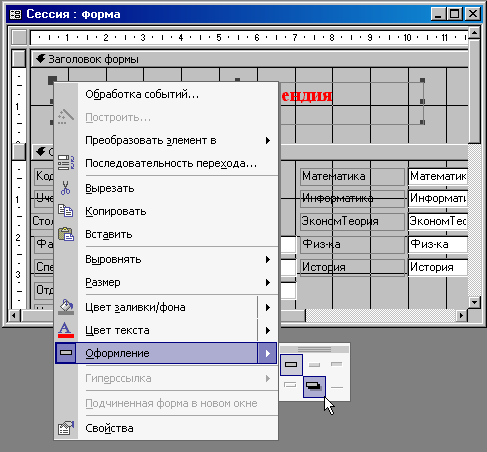Select the История label control
487x452 pixels.
[x=352, y=267]
